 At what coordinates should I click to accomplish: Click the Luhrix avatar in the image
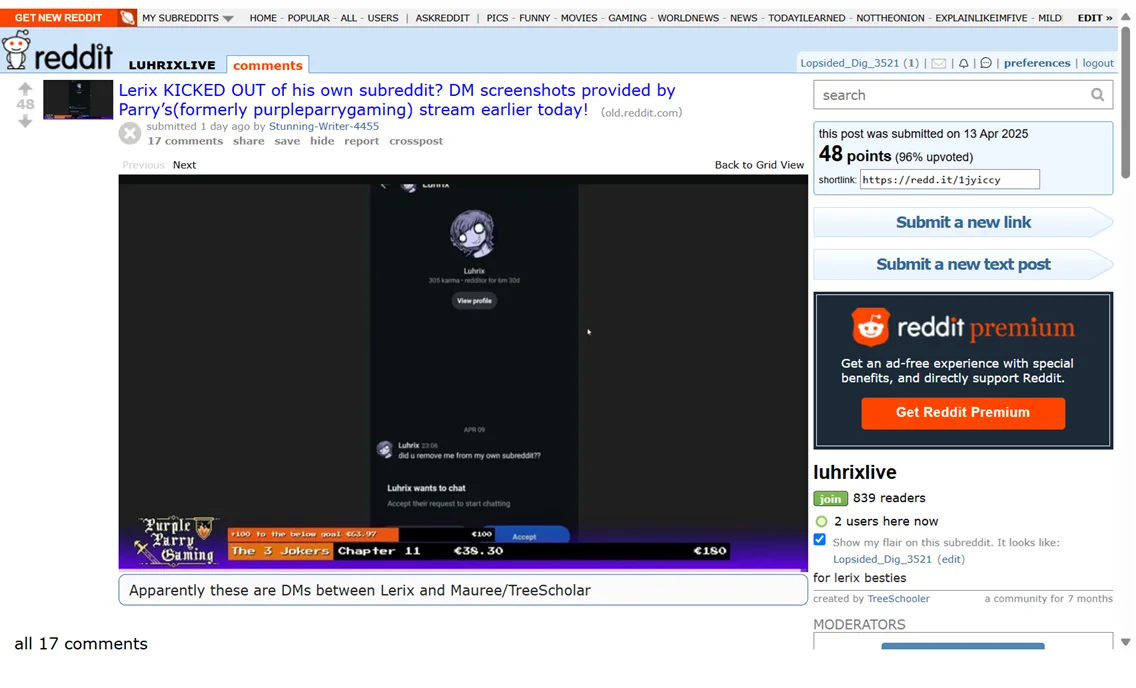click(x=472, y=234)
